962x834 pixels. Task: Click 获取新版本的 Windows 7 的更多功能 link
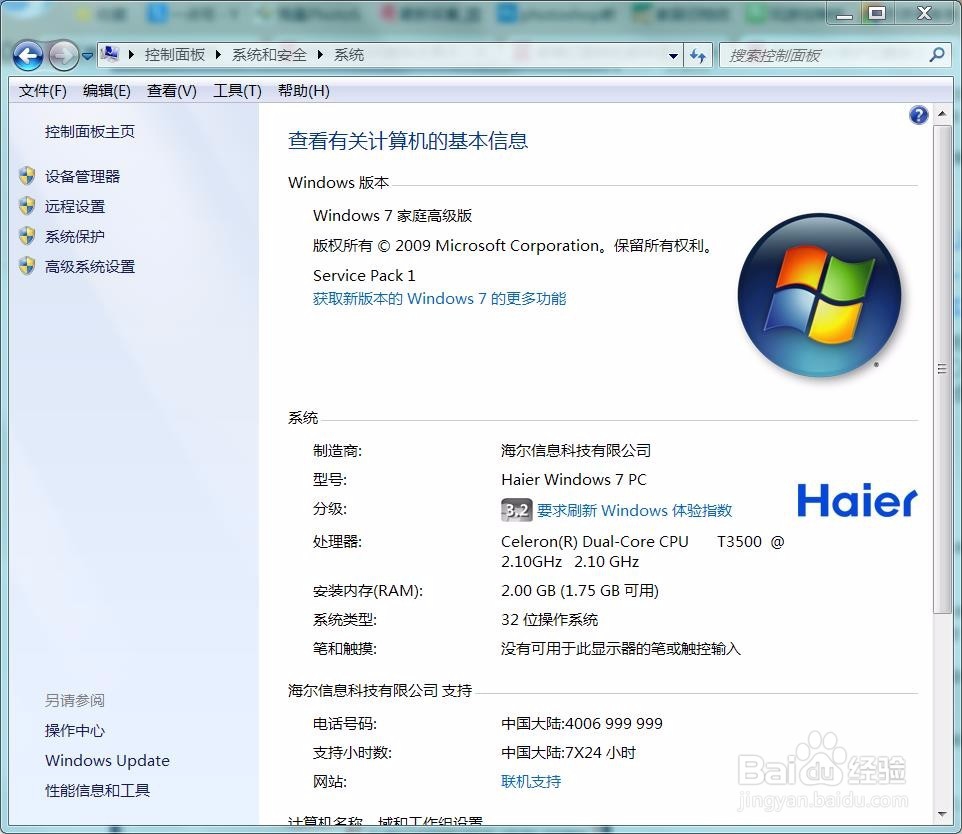pyautogui.click(x=439, y=298)
